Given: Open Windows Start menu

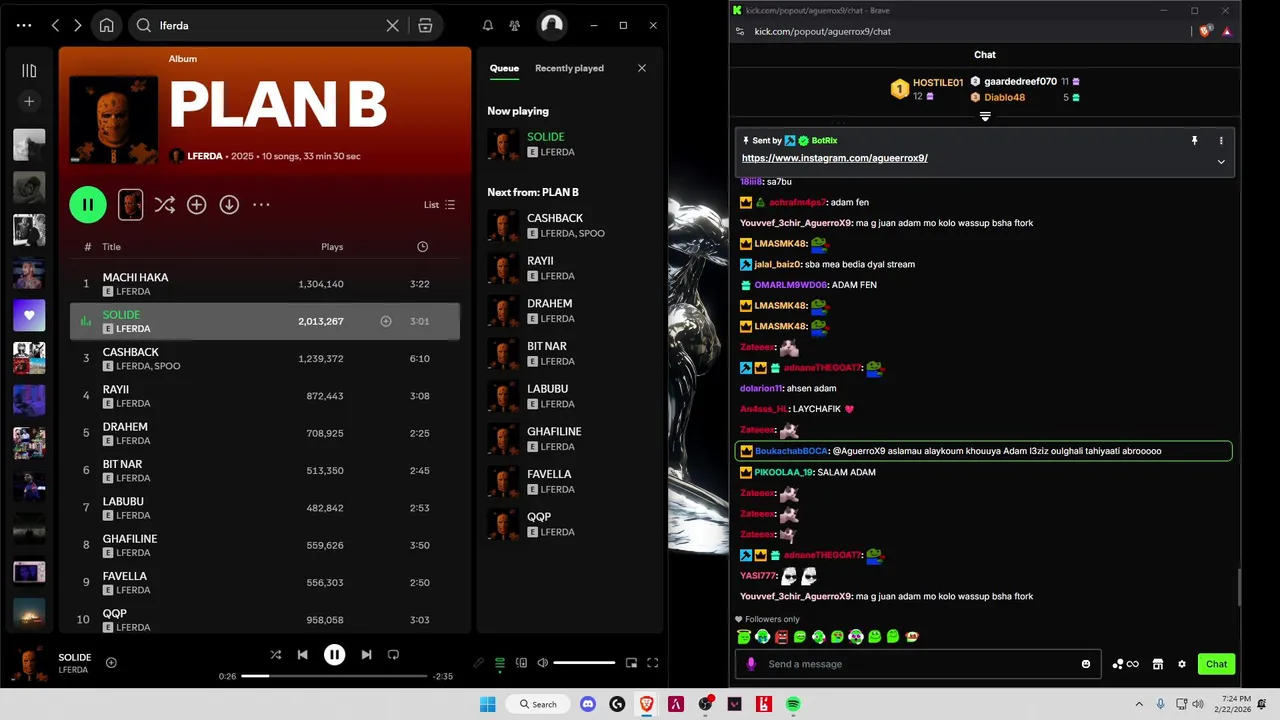Looking at the screenshot, I should point(488,704).
